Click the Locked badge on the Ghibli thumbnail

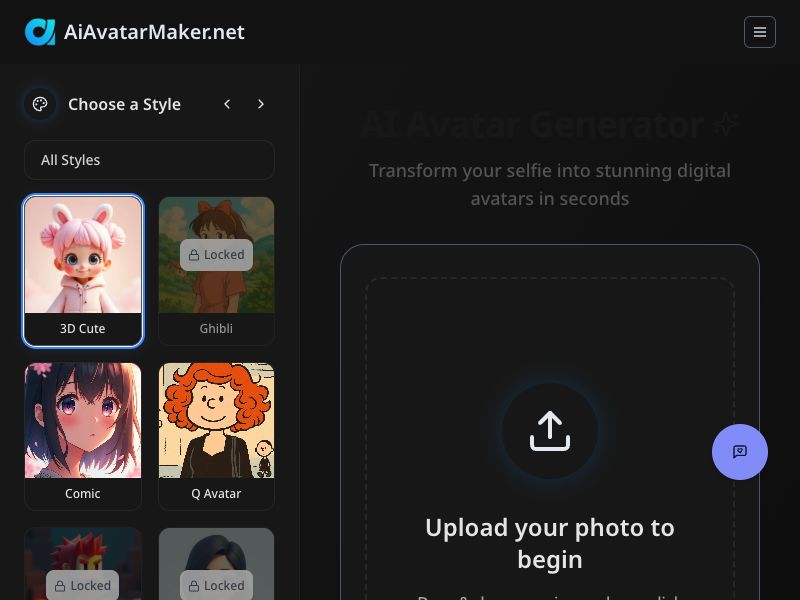[x=216, y=255]
